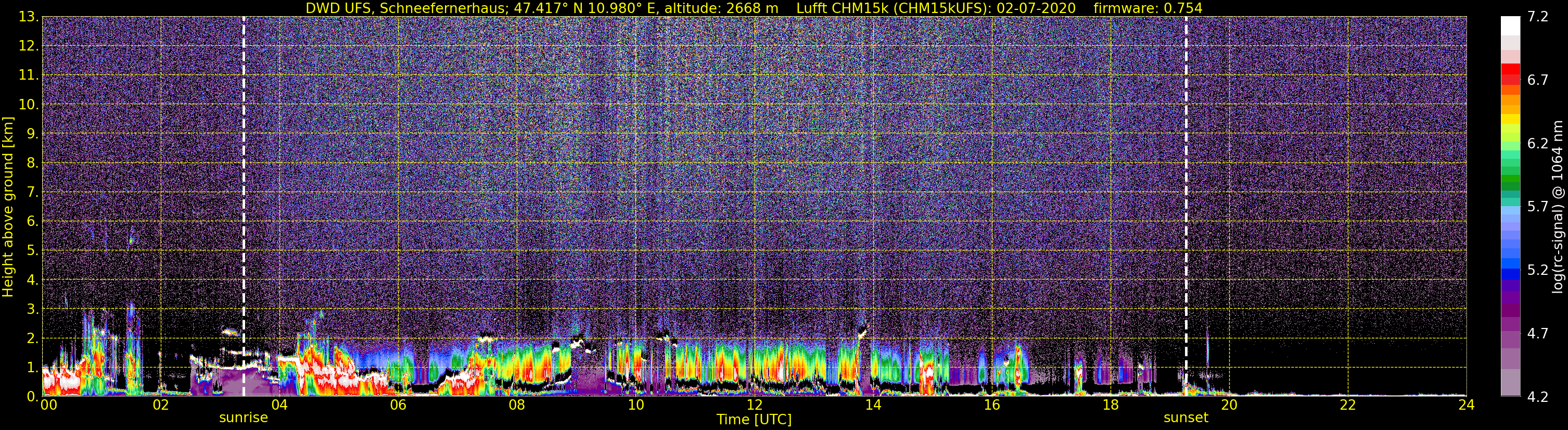Screen dimensions: 1568x430
Task: Click the 4.2 colorbar tick value
Action: (x=1538, y=397)
